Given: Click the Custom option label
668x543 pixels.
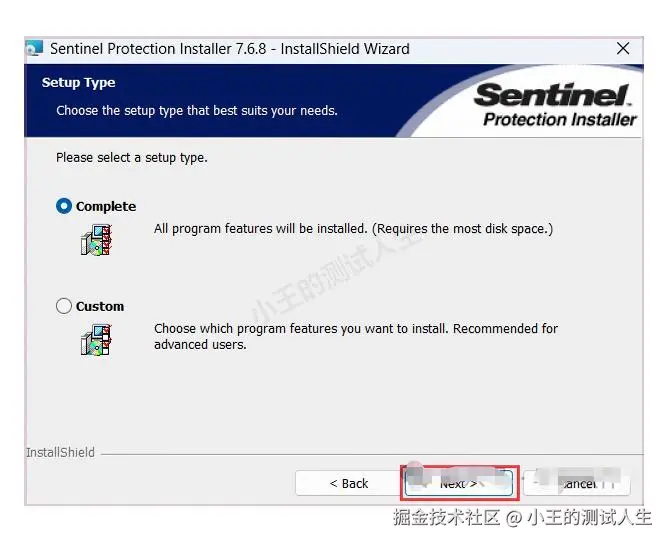Looking at the screenshot, I should [x=100, y=306].
